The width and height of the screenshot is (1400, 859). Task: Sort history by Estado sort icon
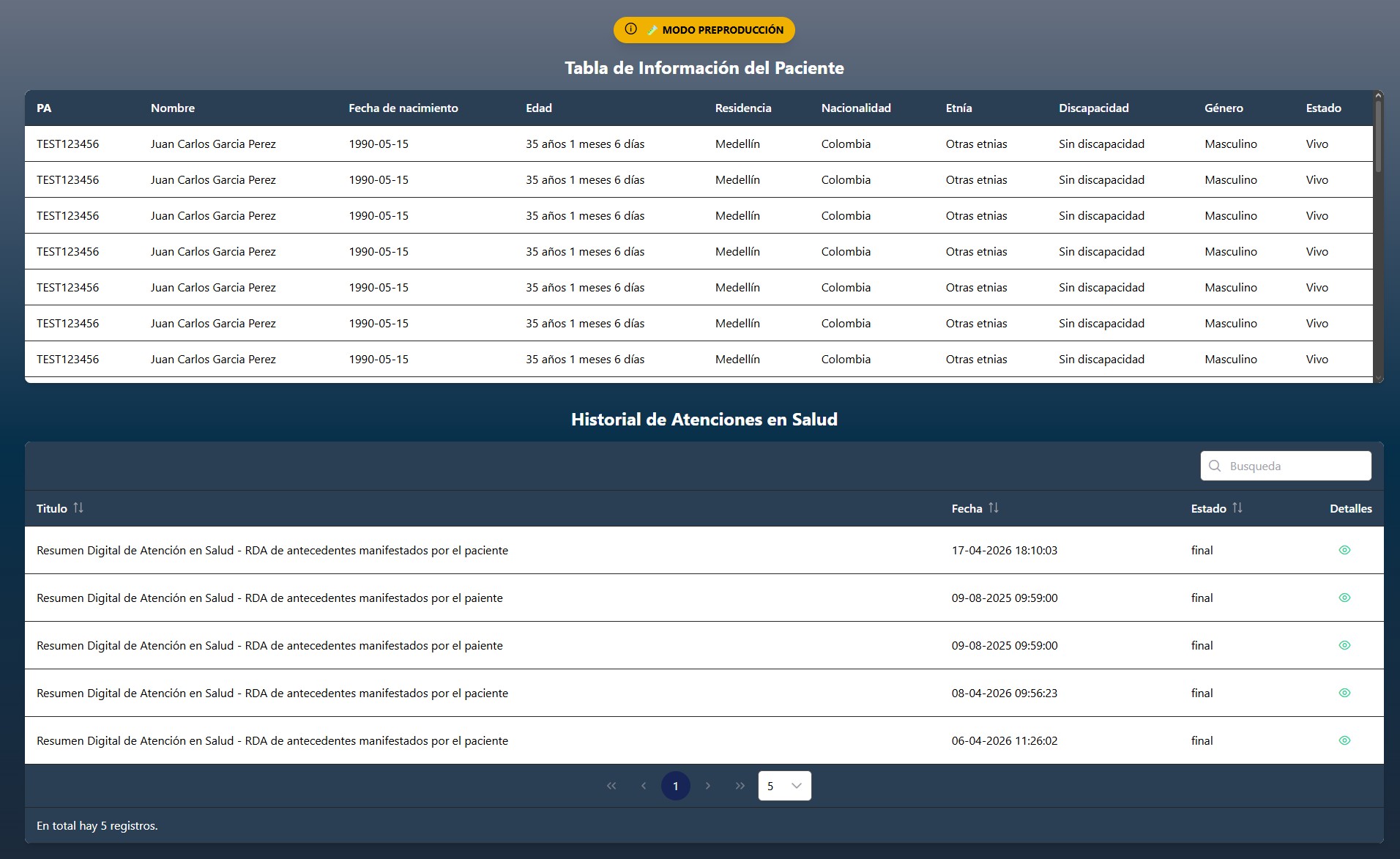(1237, 507)
